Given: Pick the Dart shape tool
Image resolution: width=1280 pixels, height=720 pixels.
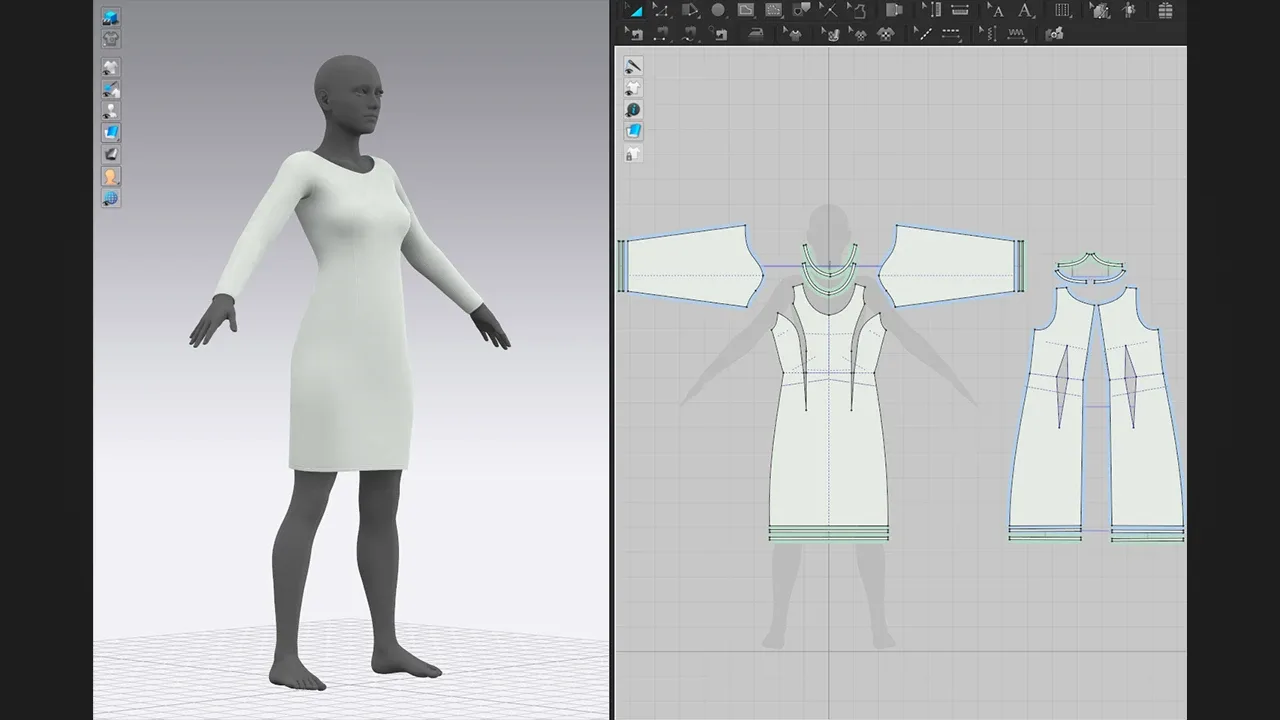Looking at the screenshot, I should (802, 10).
